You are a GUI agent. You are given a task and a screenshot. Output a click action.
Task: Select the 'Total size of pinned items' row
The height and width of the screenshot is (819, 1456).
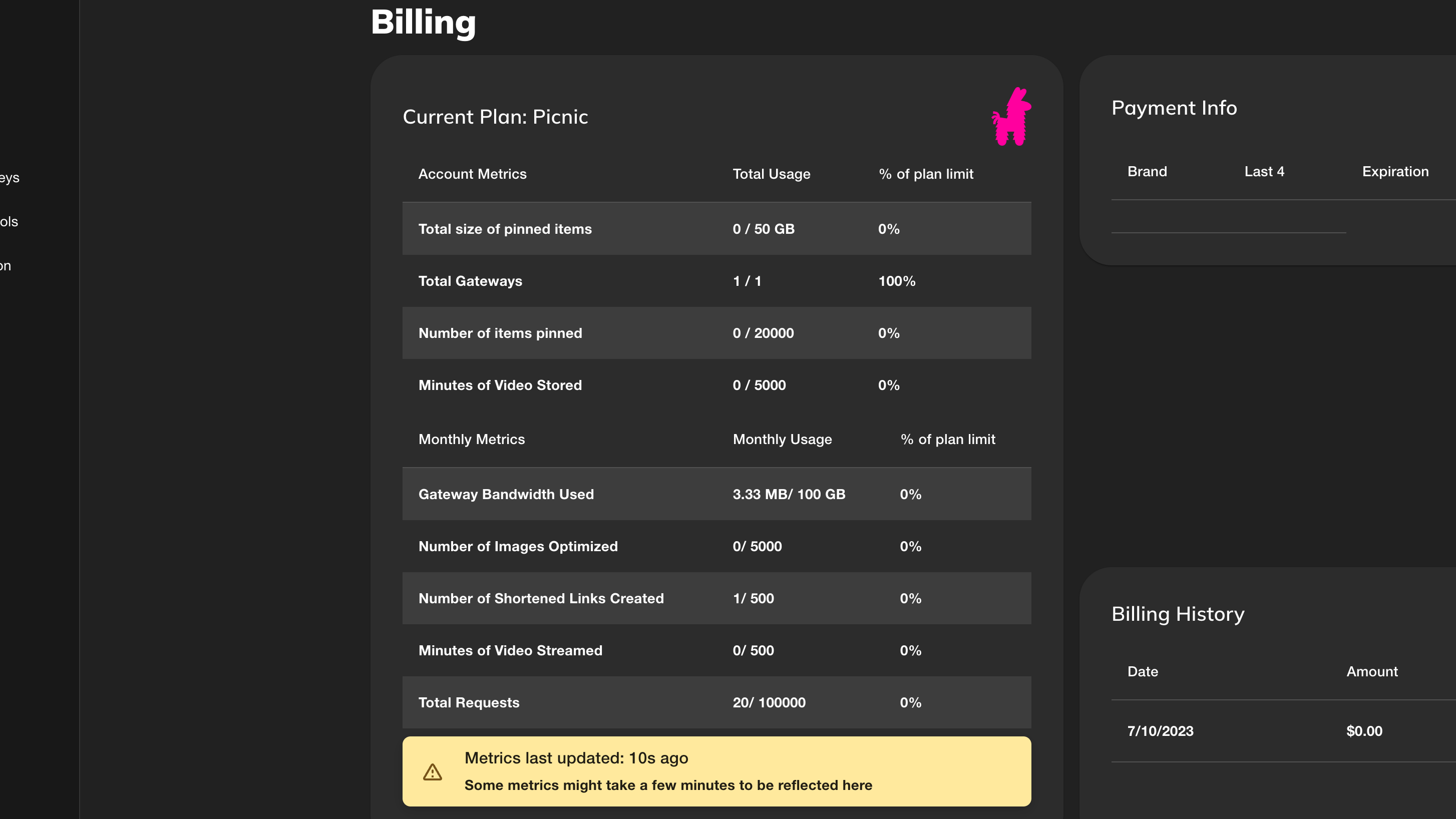pyautogui.click(x=505, y=229)
